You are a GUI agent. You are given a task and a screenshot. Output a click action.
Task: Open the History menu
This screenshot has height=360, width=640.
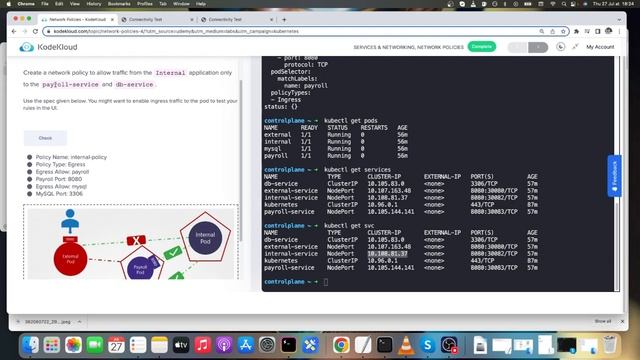[93, 4]
